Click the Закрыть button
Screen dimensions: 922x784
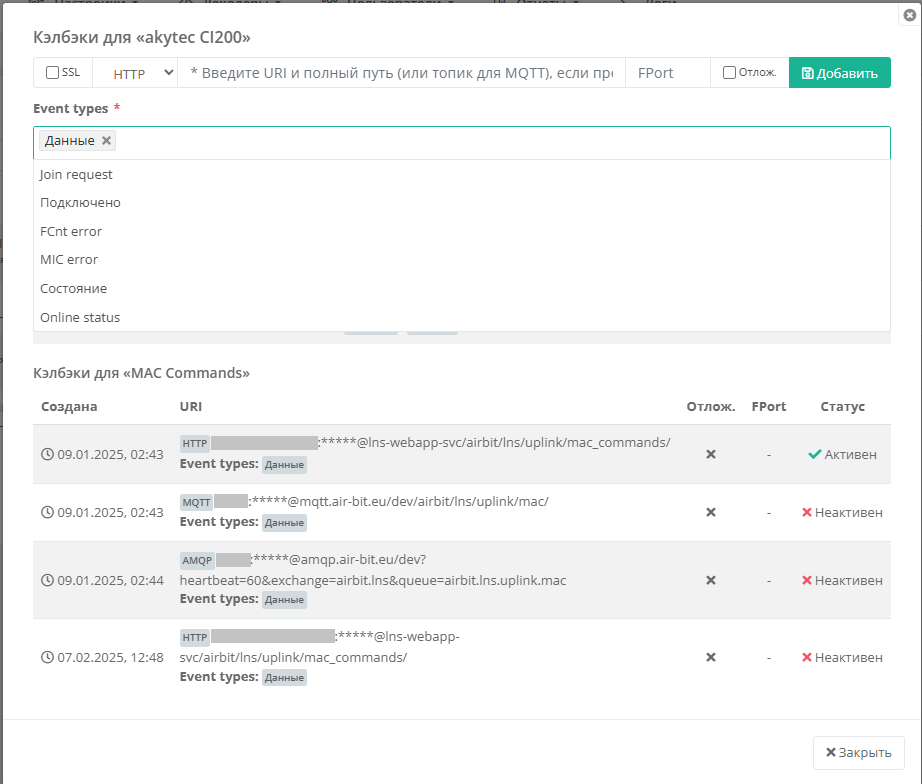(x=859, y=752)
